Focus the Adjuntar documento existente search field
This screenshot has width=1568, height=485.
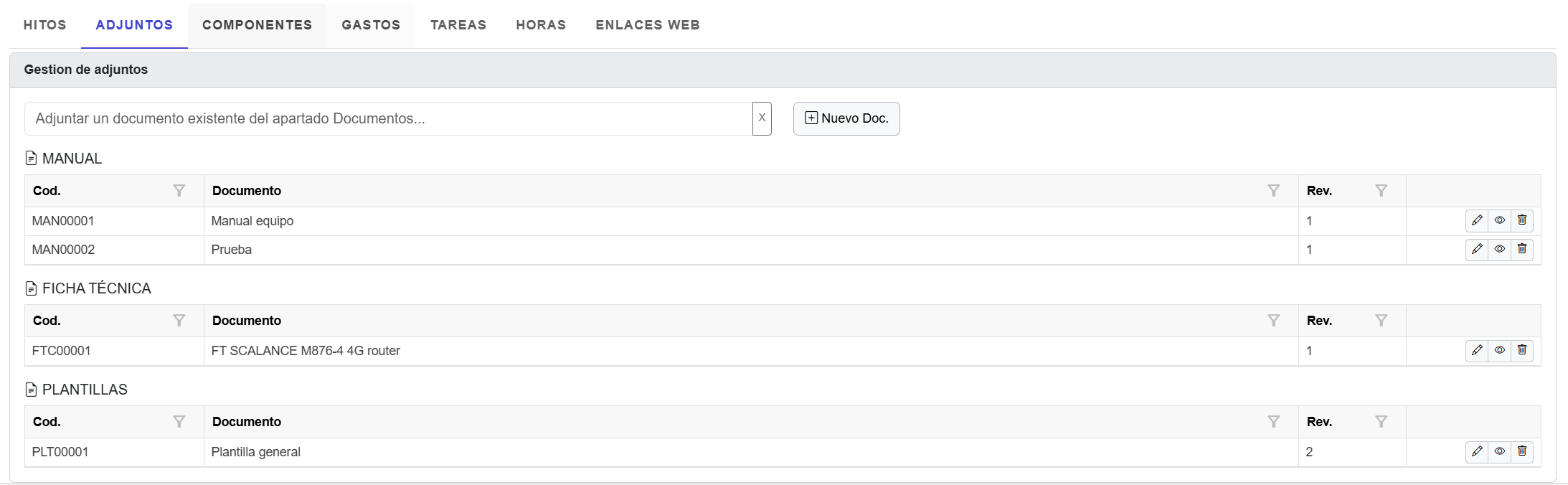[x=387, y=118]
